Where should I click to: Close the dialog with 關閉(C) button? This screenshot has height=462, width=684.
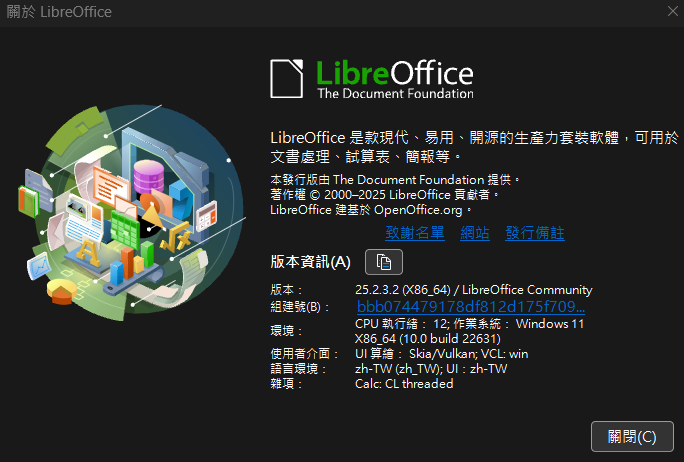tap(632, 436)
